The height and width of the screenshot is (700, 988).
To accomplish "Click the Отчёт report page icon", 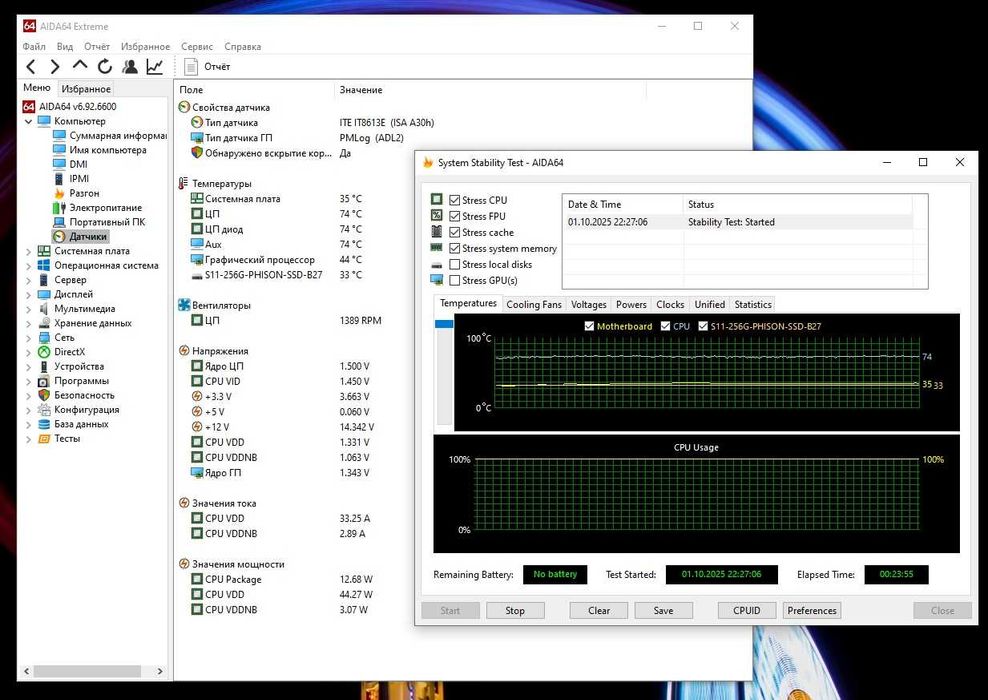I will pos(190,66).
